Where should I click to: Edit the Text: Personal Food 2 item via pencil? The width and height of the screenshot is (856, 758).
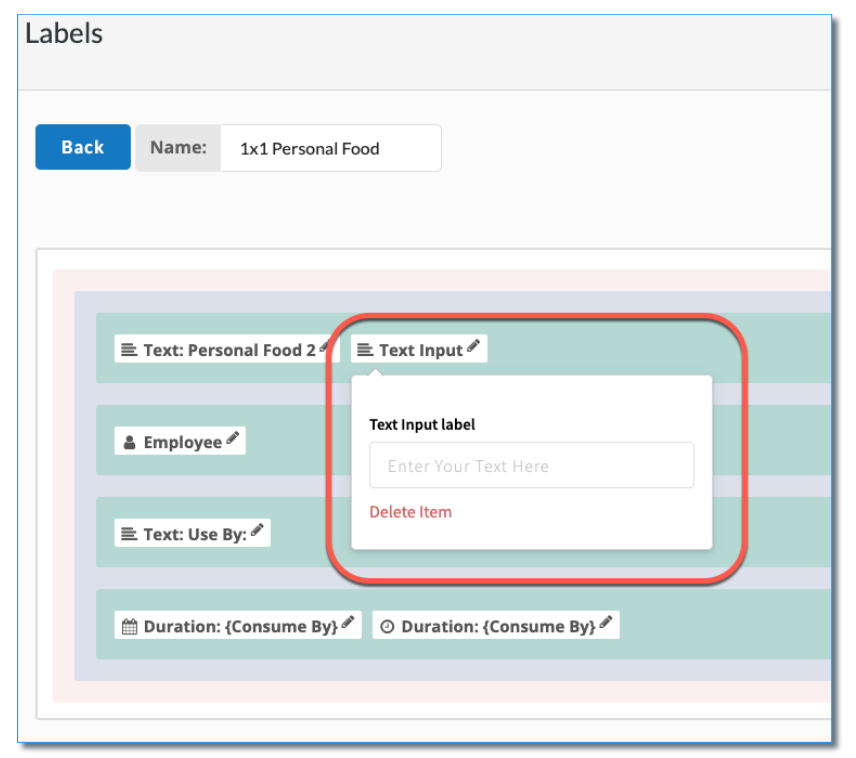(x=325, y=346)
